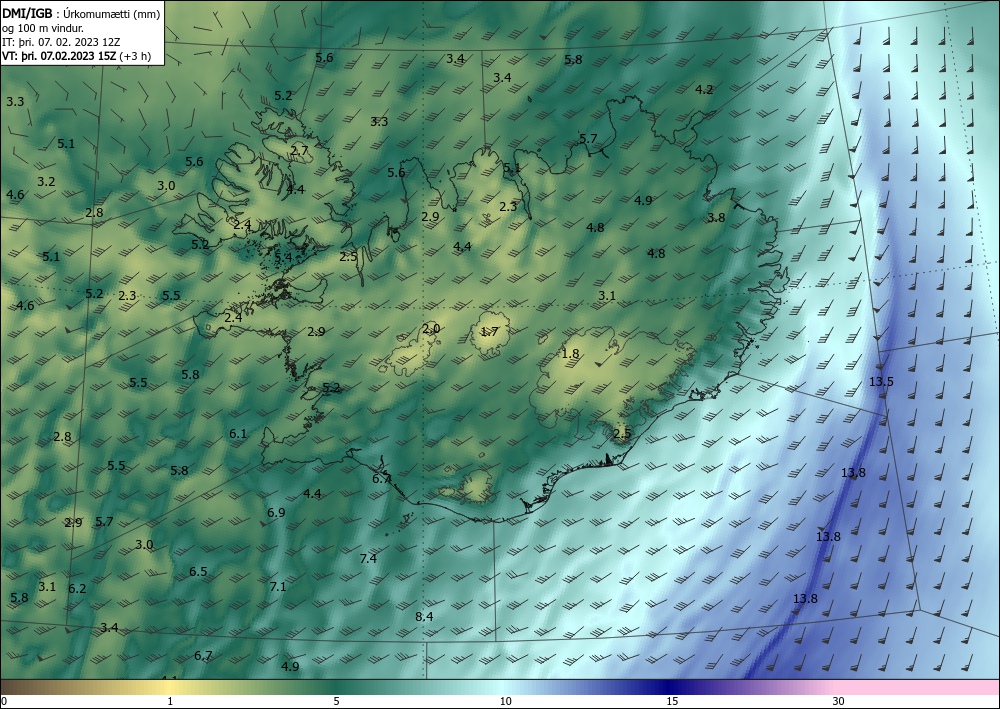
Task: Click the 7.1 value on the map
Action: [x=278, y=587]
